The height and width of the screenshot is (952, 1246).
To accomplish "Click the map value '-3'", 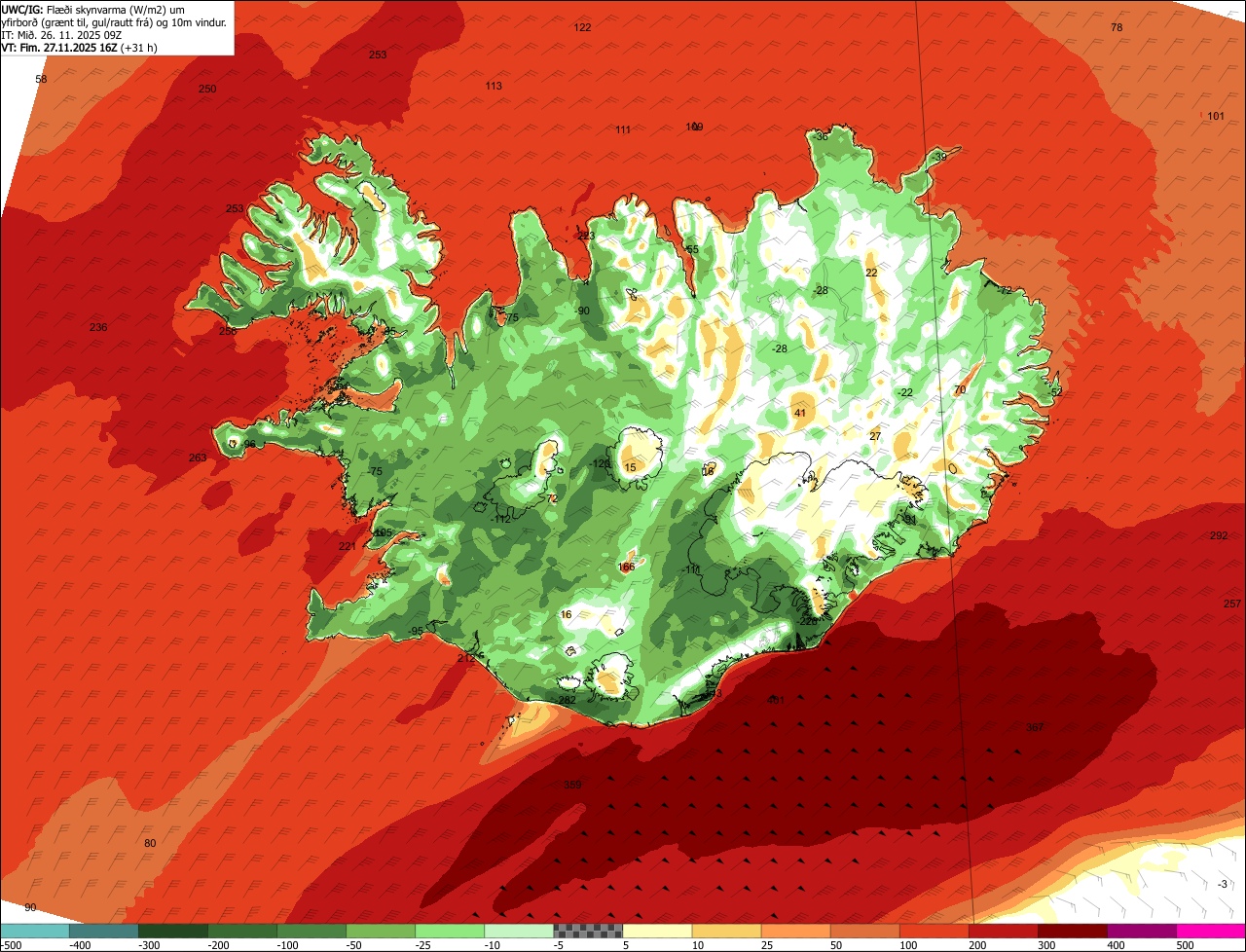I will click(x=1223, y=884).
